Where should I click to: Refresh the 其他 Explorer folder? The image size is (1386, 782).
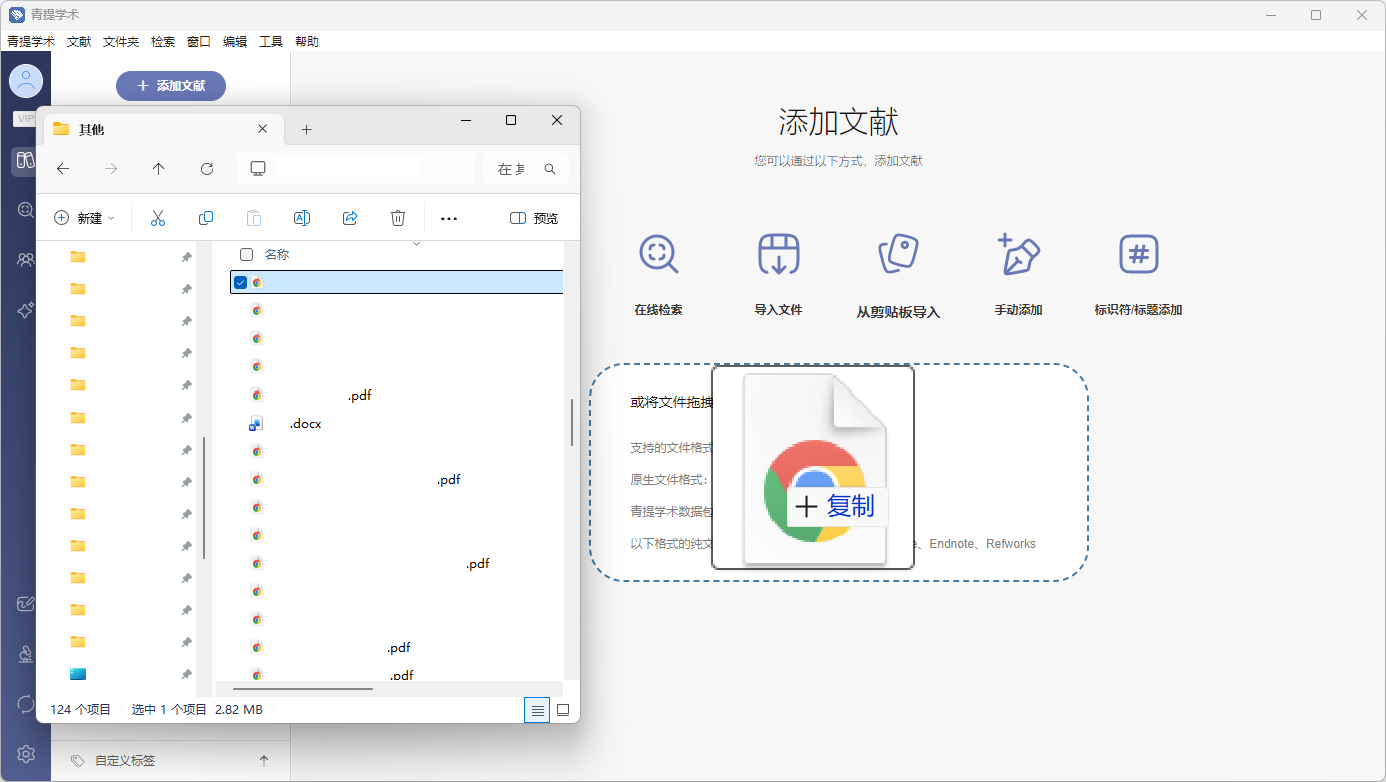click(x=207, y=169)
